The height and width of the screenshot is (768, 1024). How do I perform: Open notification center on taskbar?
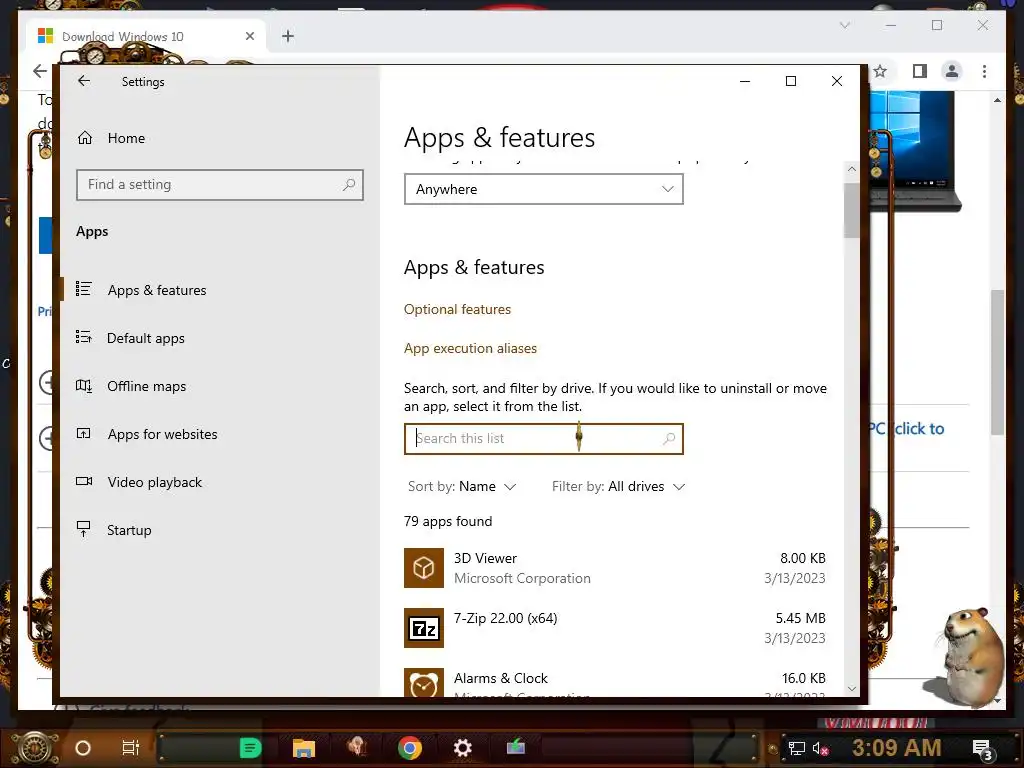982,750
